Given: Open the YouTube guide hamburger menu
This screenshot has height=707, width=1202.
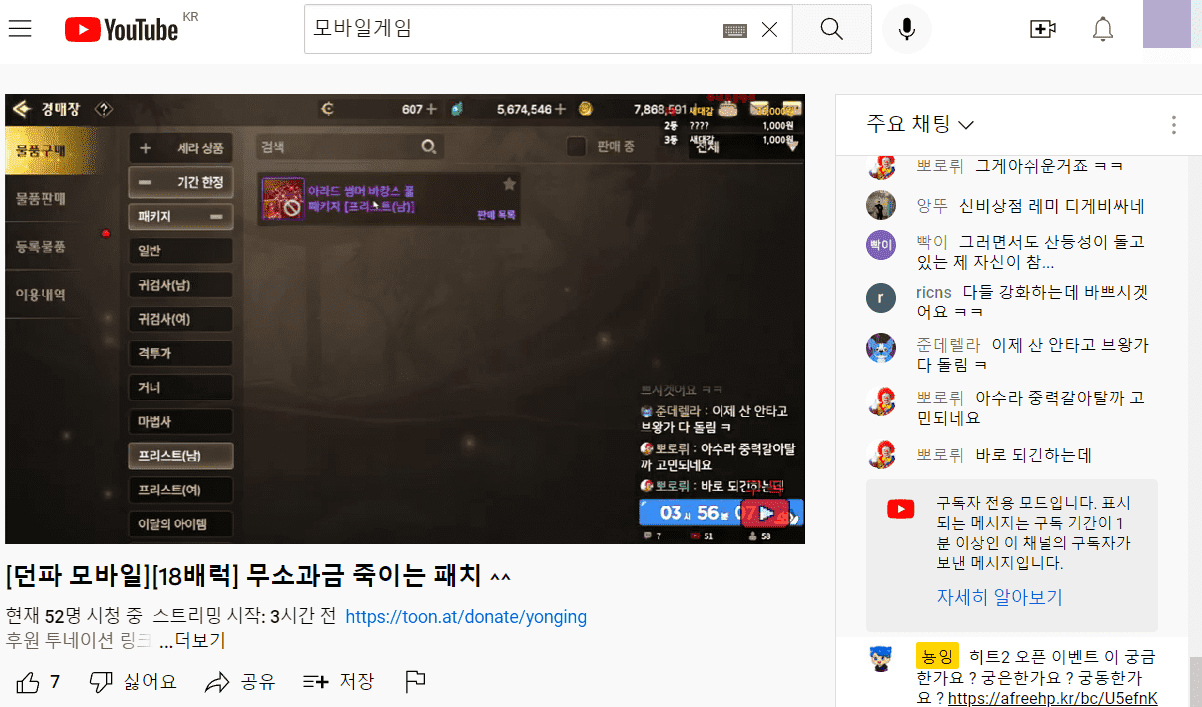Looking at the screenshot, I should (20, 29).
